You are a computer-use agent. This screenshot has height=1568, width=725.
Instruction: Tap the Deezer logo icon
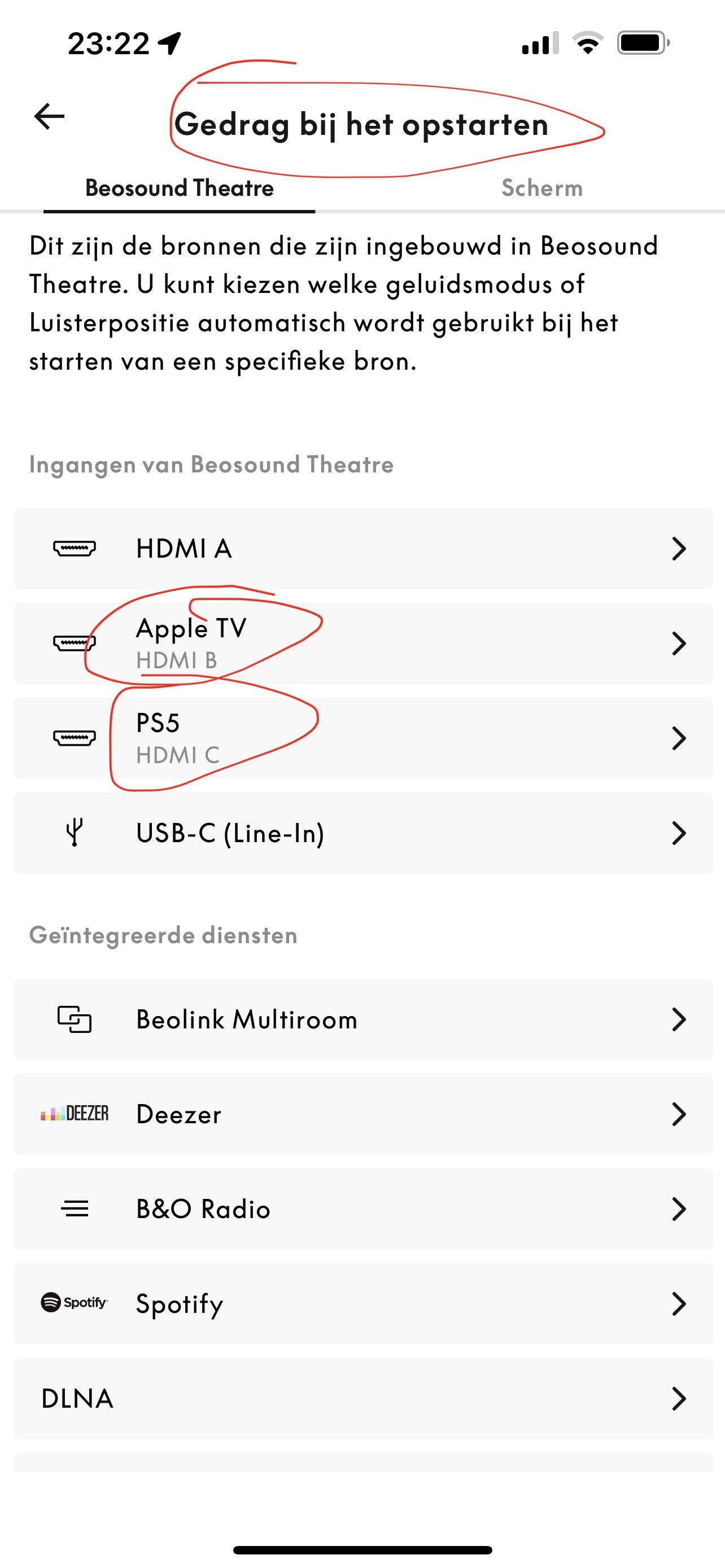pyautogui.click(x=75, y=1114)
